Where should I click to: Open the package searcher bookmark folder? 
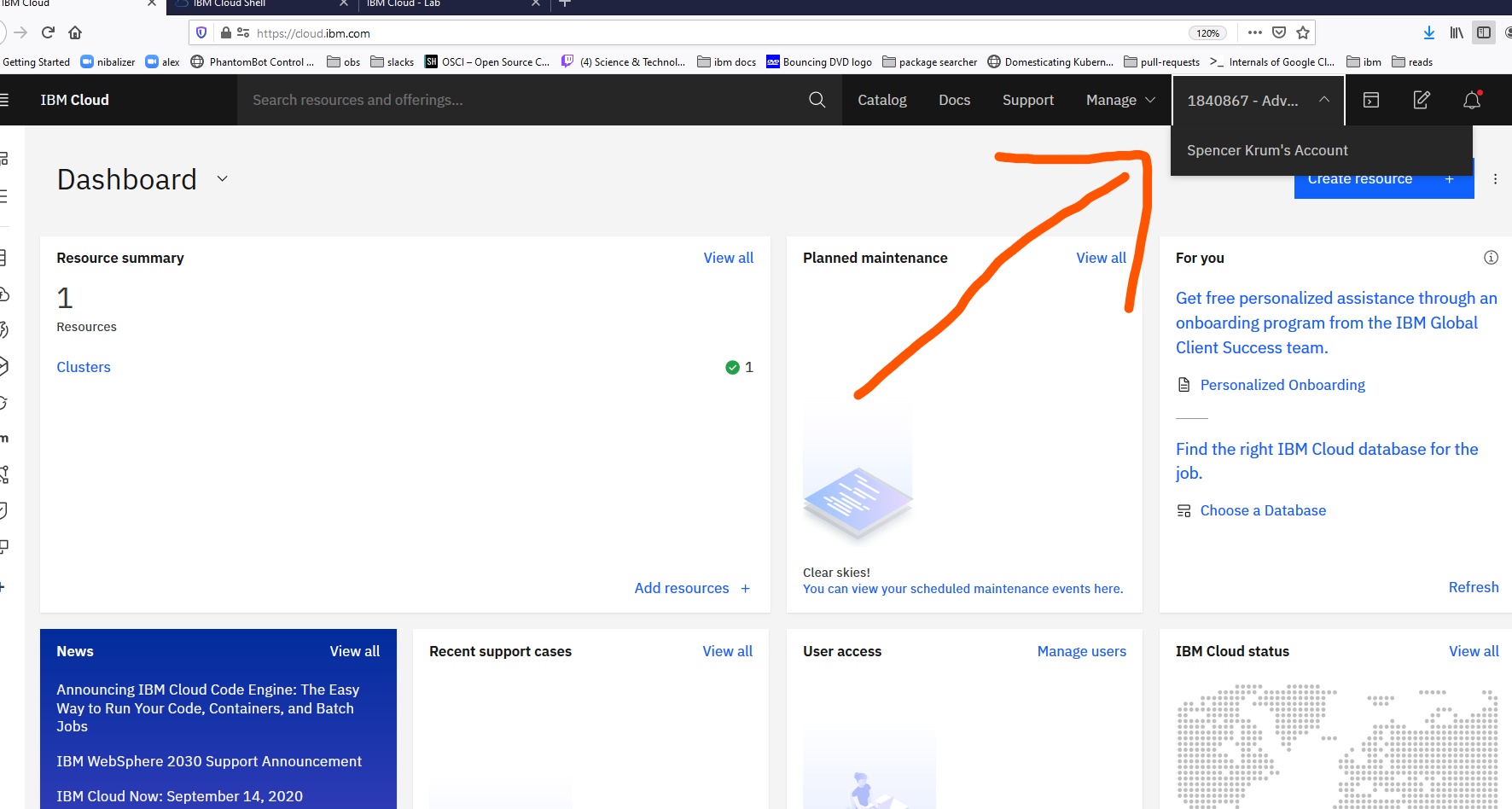tap(930, 61)
